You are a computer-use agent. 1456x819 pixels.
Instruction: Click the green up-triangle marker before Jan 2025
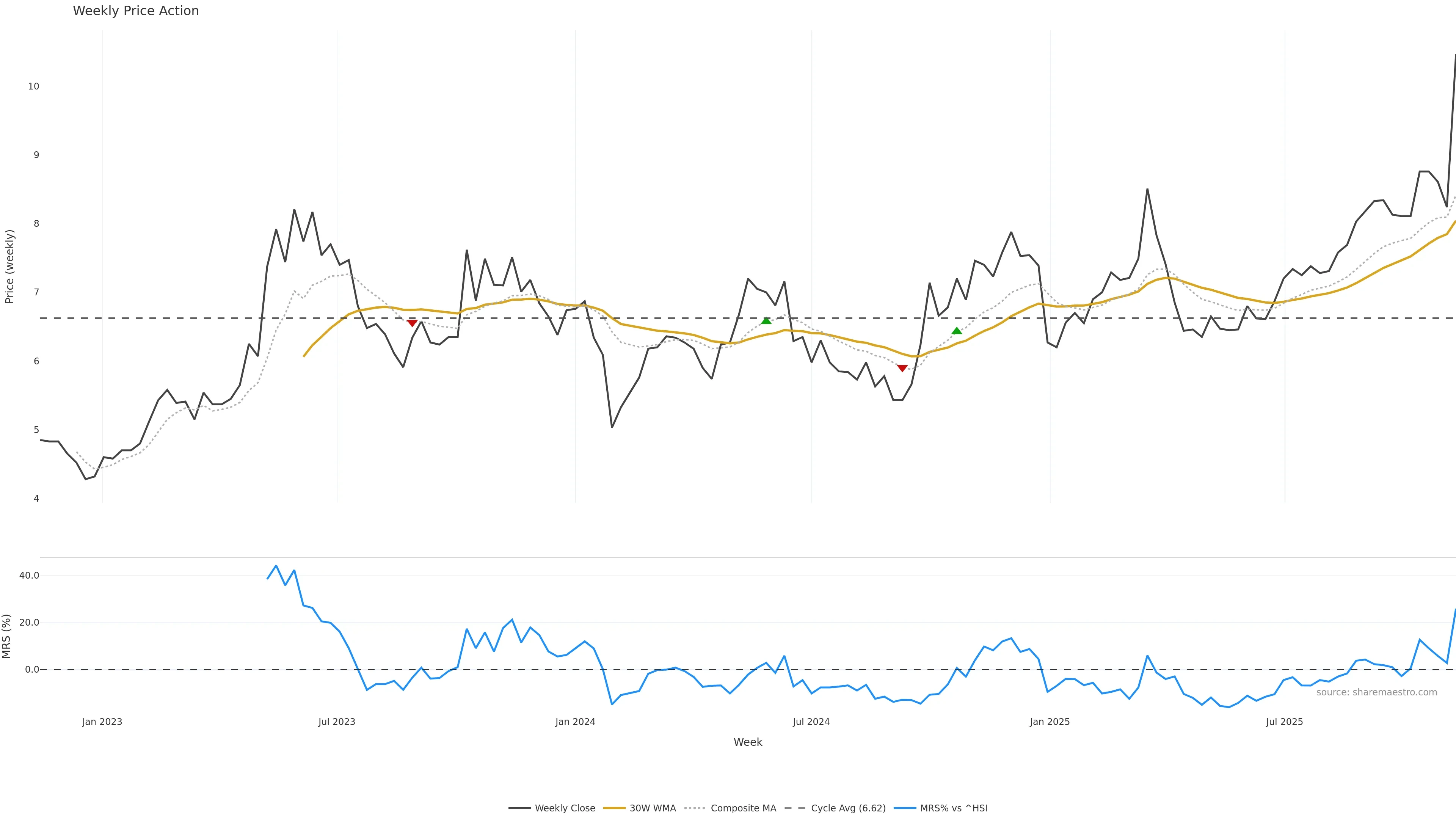click(957, 331)
